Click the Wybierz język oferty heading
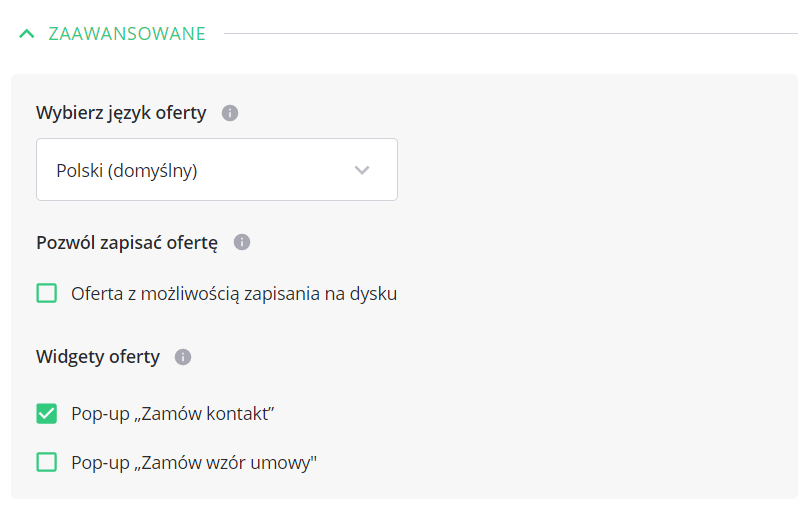The width and height of the screenshot is (803, 505). coord(121,113)
